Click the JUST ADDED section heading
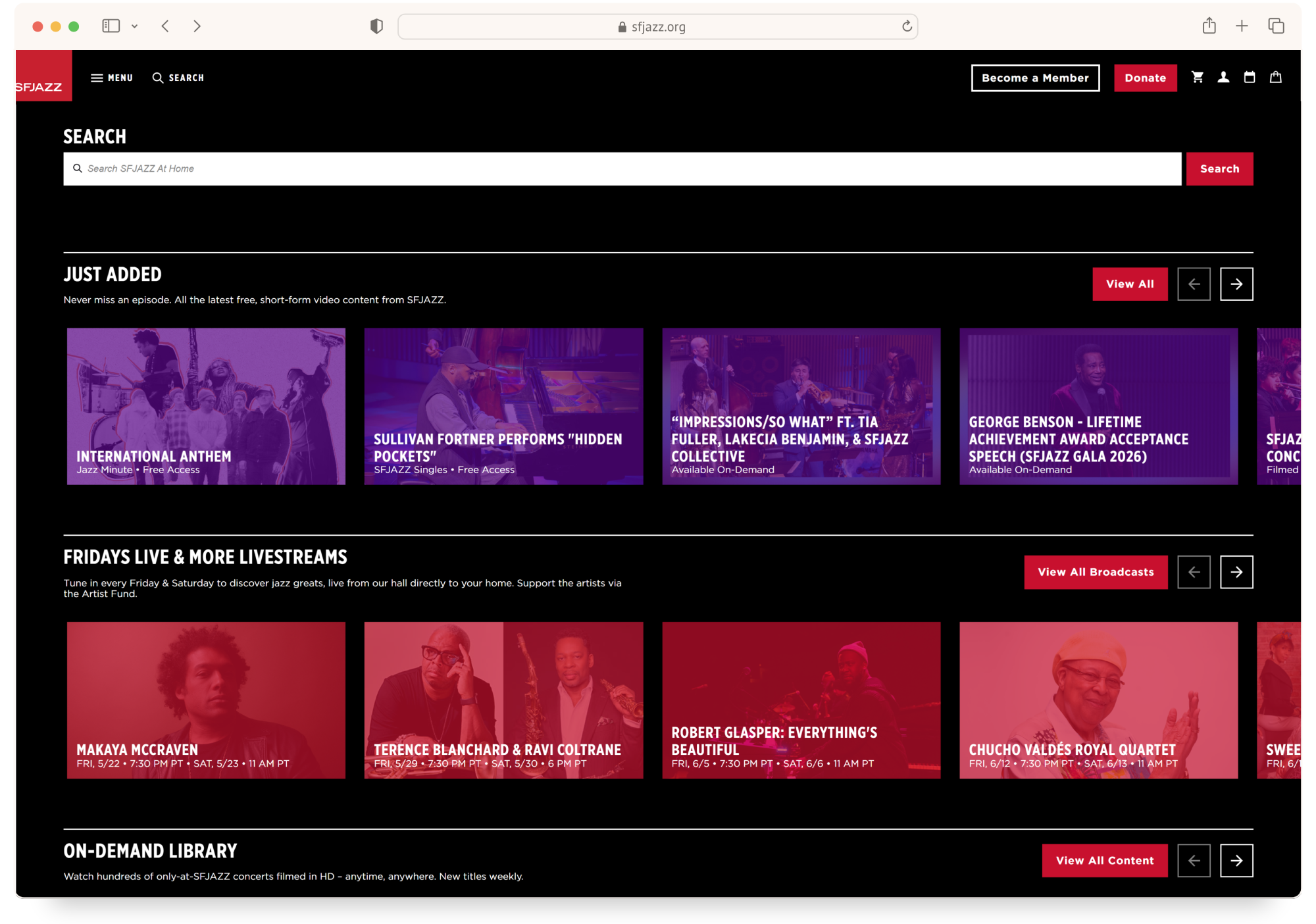Viewport: 1316px width, 924px height. click(113, 274)
